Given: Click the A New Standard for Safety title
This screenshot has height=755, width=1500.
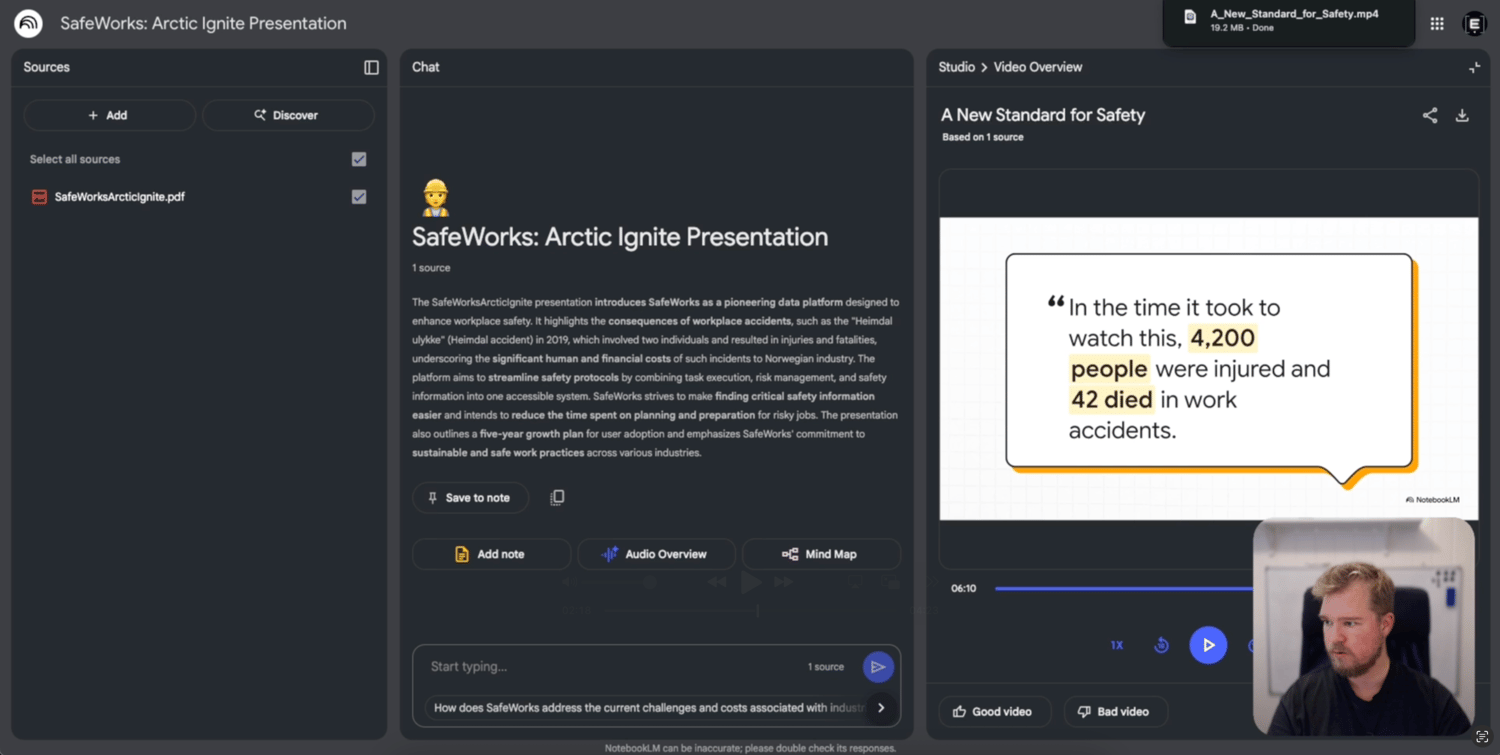Looking at the screenshot, I should point(1043,115).
